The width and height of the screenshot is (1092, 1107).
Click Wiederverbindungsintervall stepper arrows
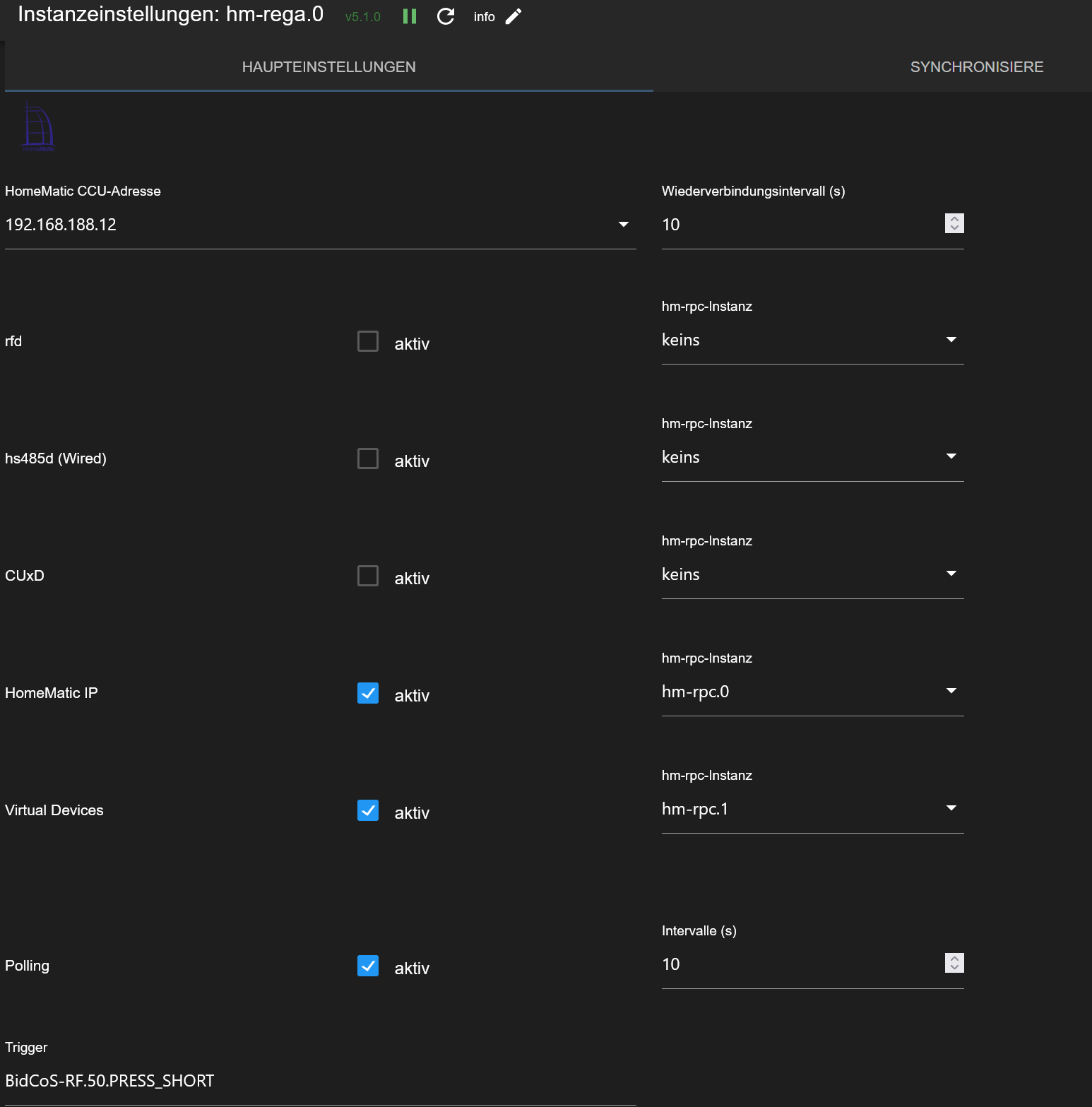pos(954,223)
